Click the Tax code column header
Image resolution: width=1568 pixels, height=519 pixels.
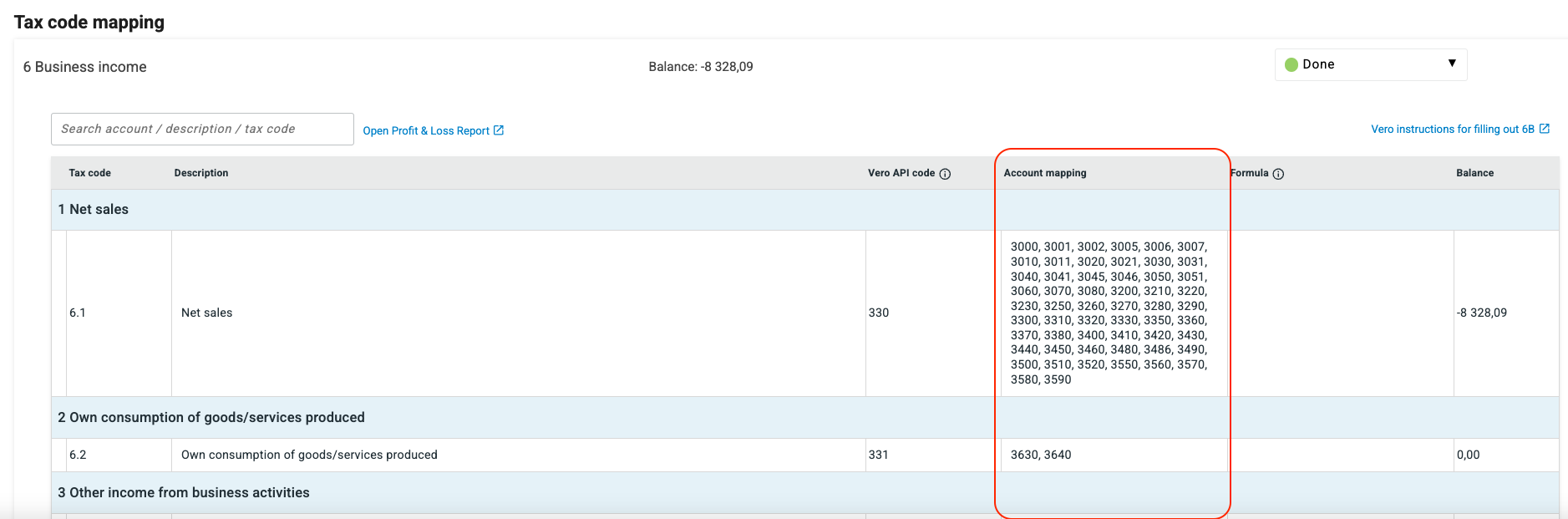pyautogui.click(x=89, y=173)
